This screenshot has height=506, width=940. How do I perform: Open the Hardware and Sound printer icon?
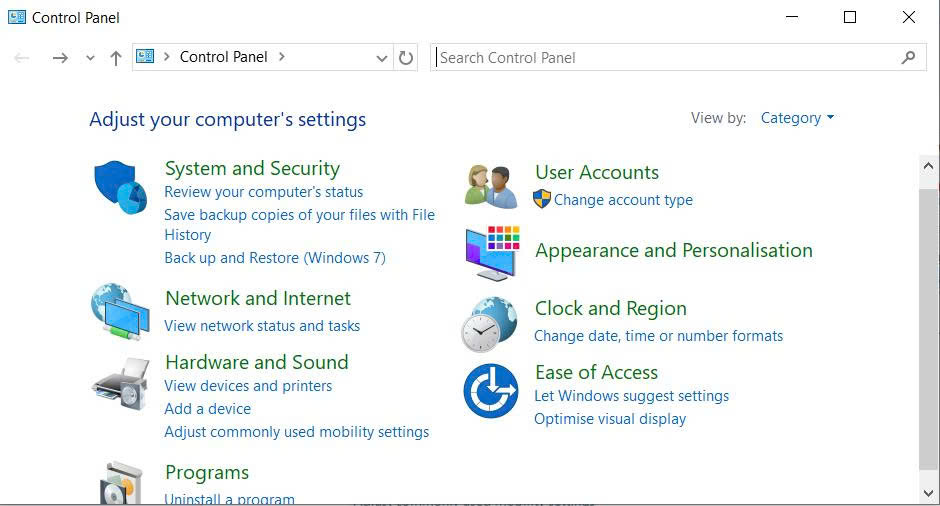click(x=121, y=384)
